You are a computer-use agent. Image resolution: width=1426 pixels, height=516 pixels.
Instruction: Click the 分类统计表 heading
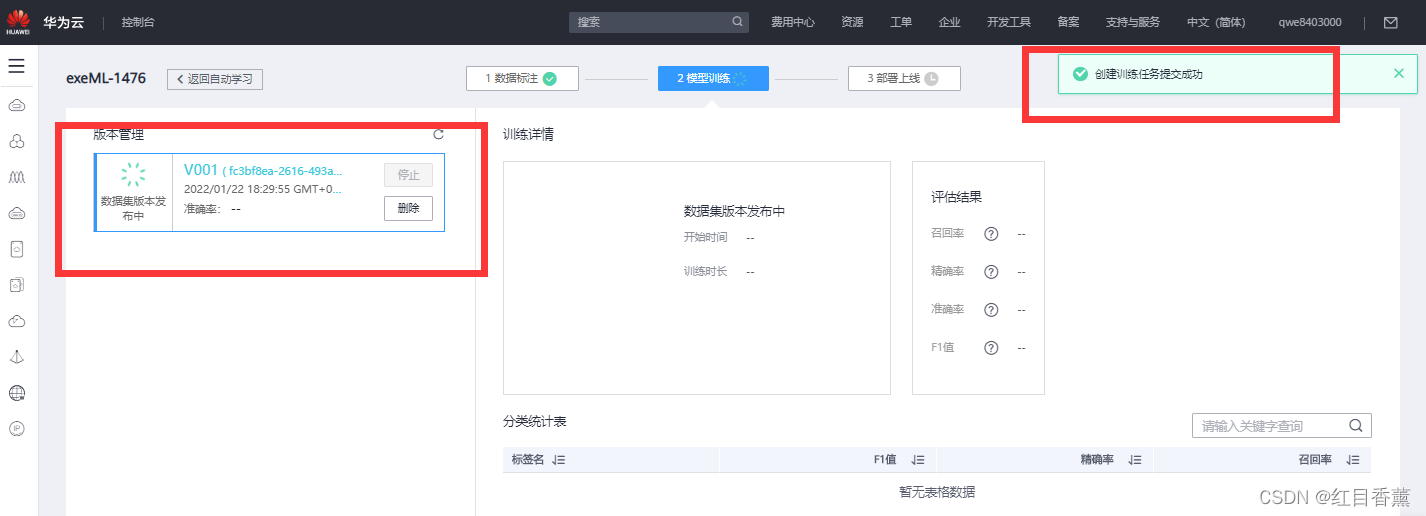[x=535, y=422]
